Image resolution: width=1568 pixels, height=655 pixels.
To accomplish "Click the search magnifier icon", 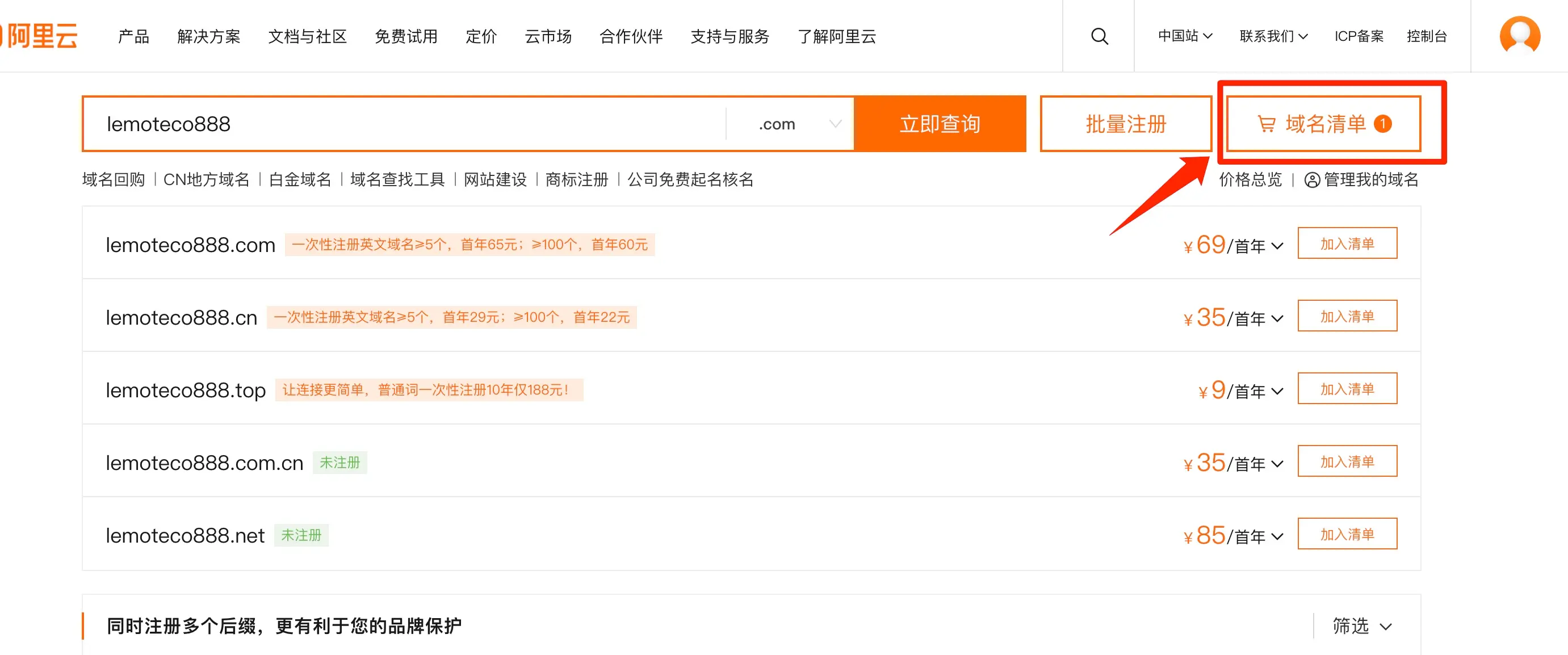I will [1099, 36].
